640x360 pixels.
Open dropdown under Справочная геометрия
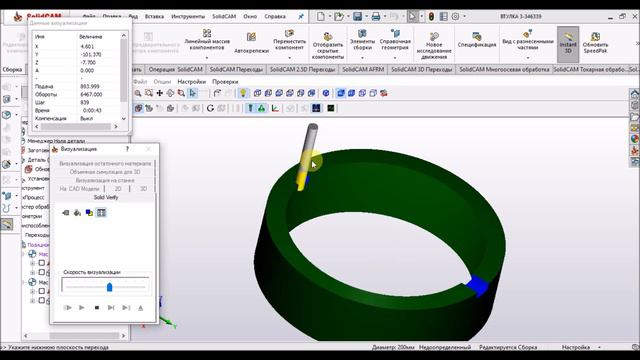[x=395, y=58]
